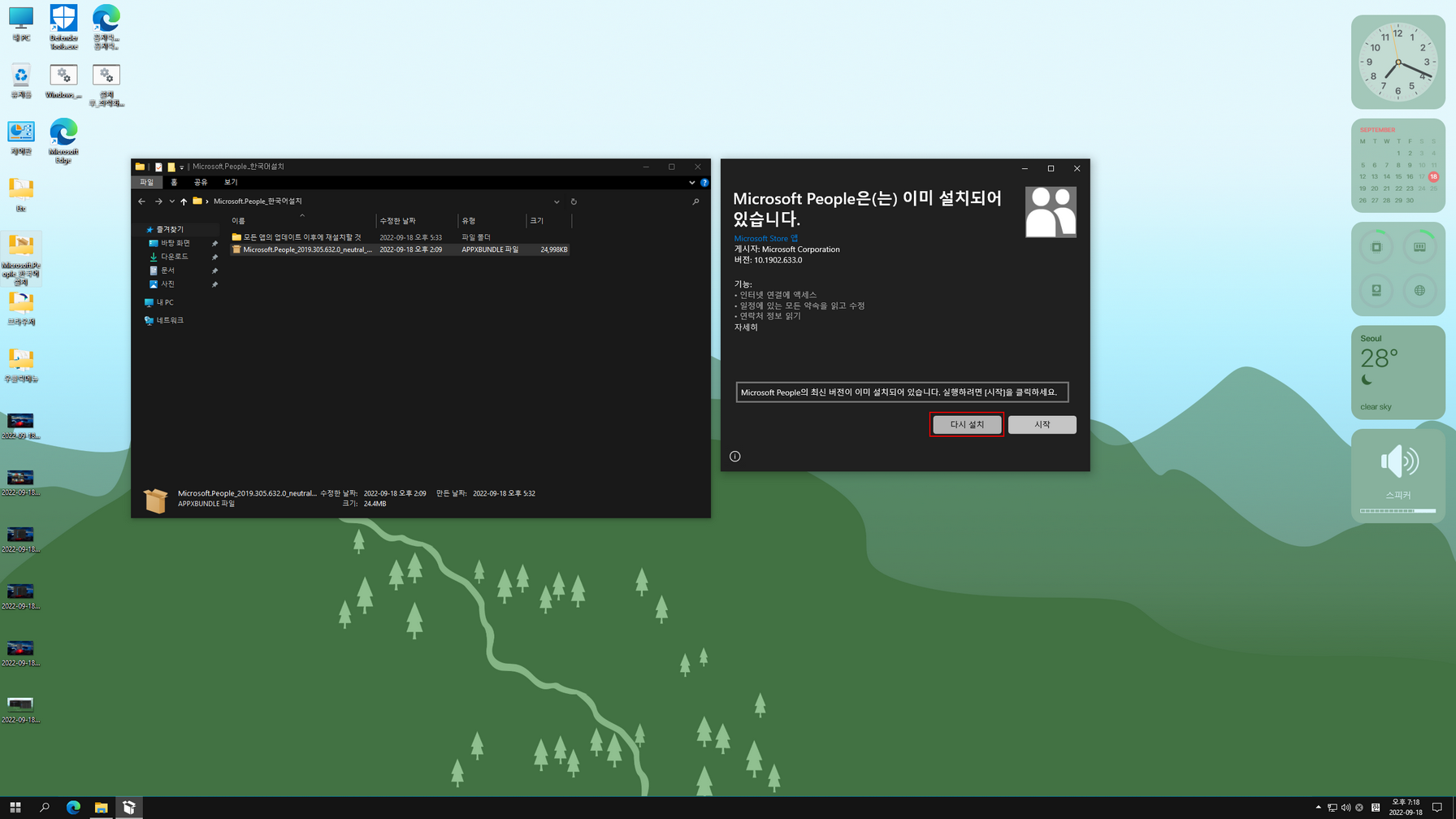Screen dimensions: 1456x819
Task: Open the Recycle Bin desktop icon
Action: click(x=21, y=81)
